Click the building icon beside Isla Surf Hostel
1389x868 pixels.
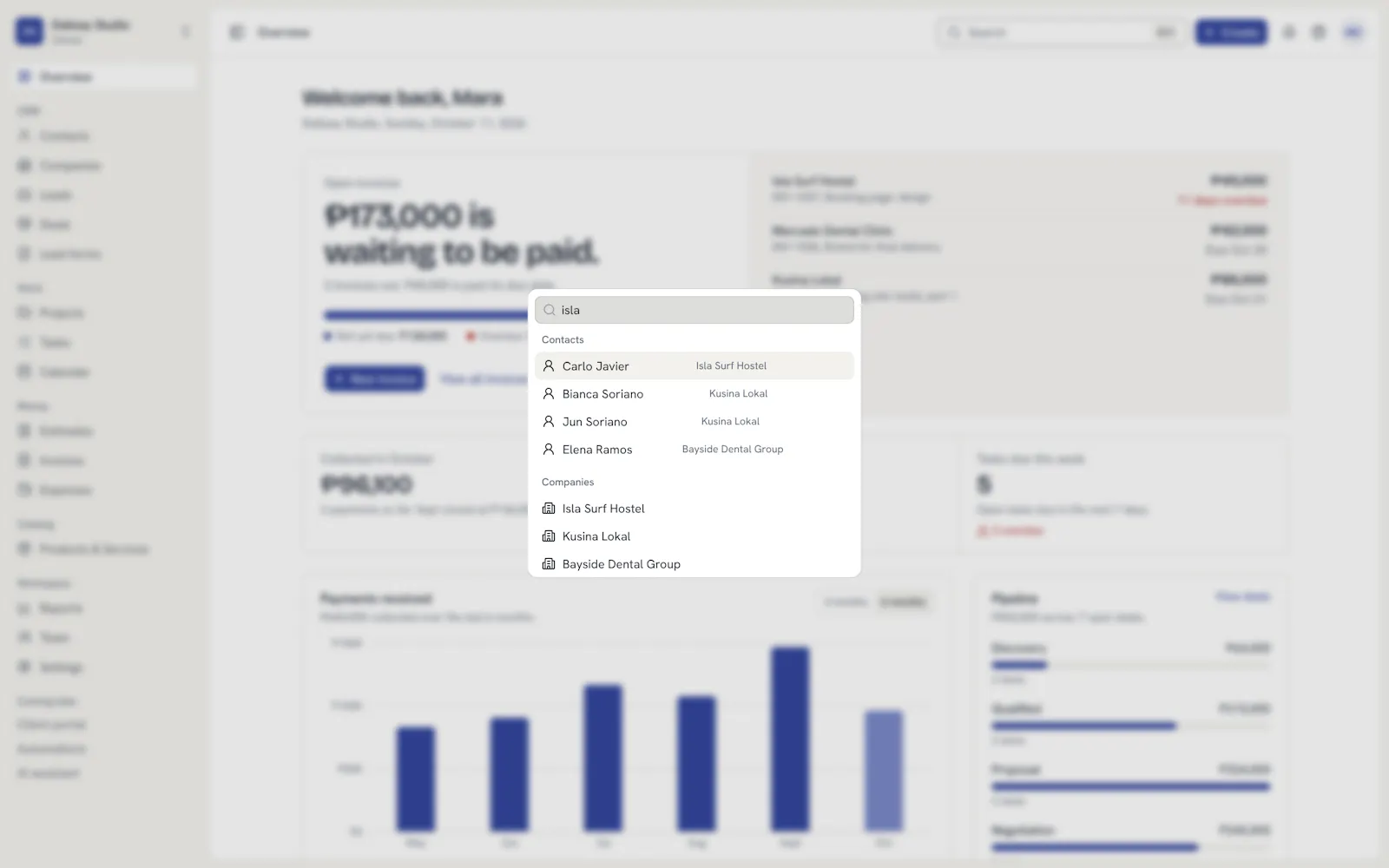point(549,509)
